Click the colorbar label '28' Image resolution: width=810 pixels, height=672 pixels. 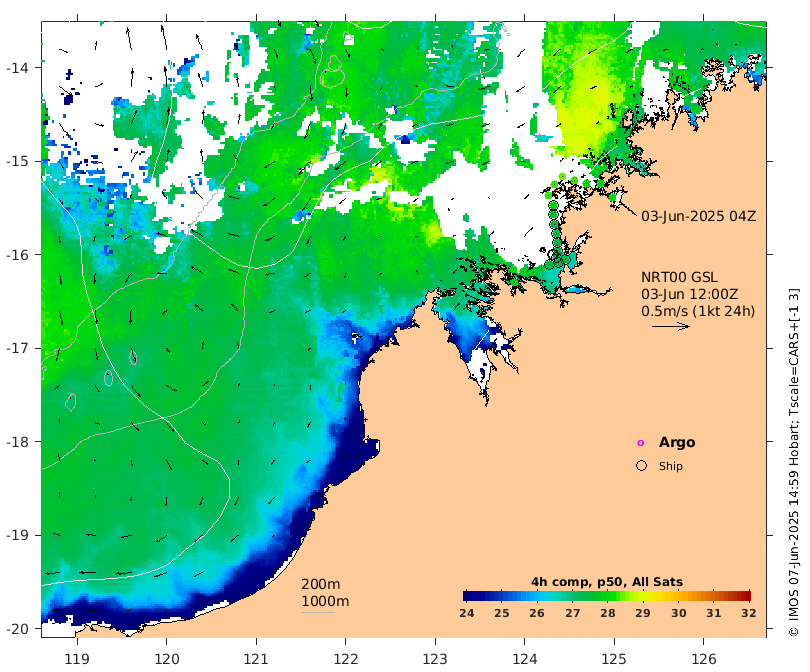click(x=608, y=613)
